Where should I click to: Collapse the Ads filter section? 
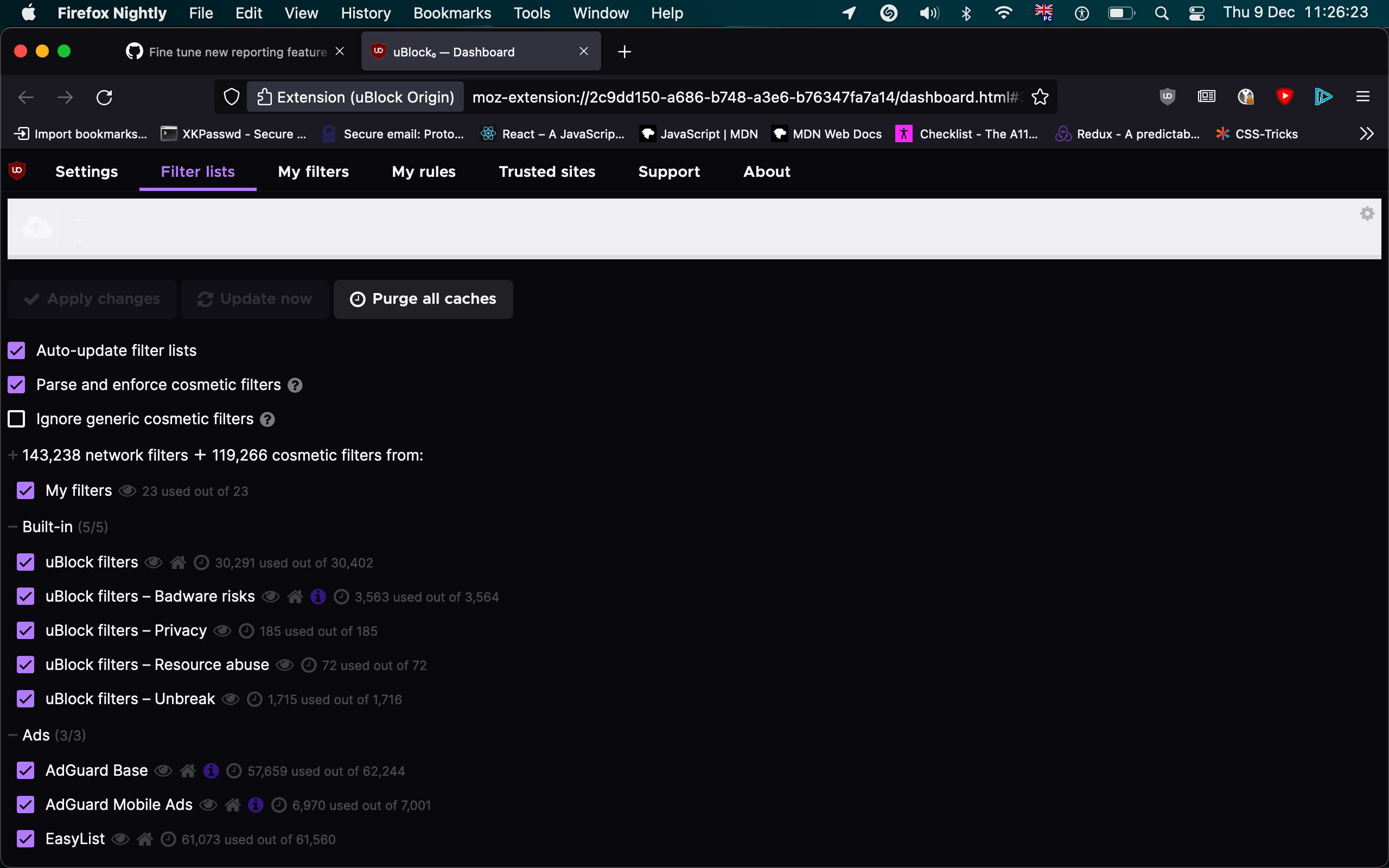click(x=12, y=735)
